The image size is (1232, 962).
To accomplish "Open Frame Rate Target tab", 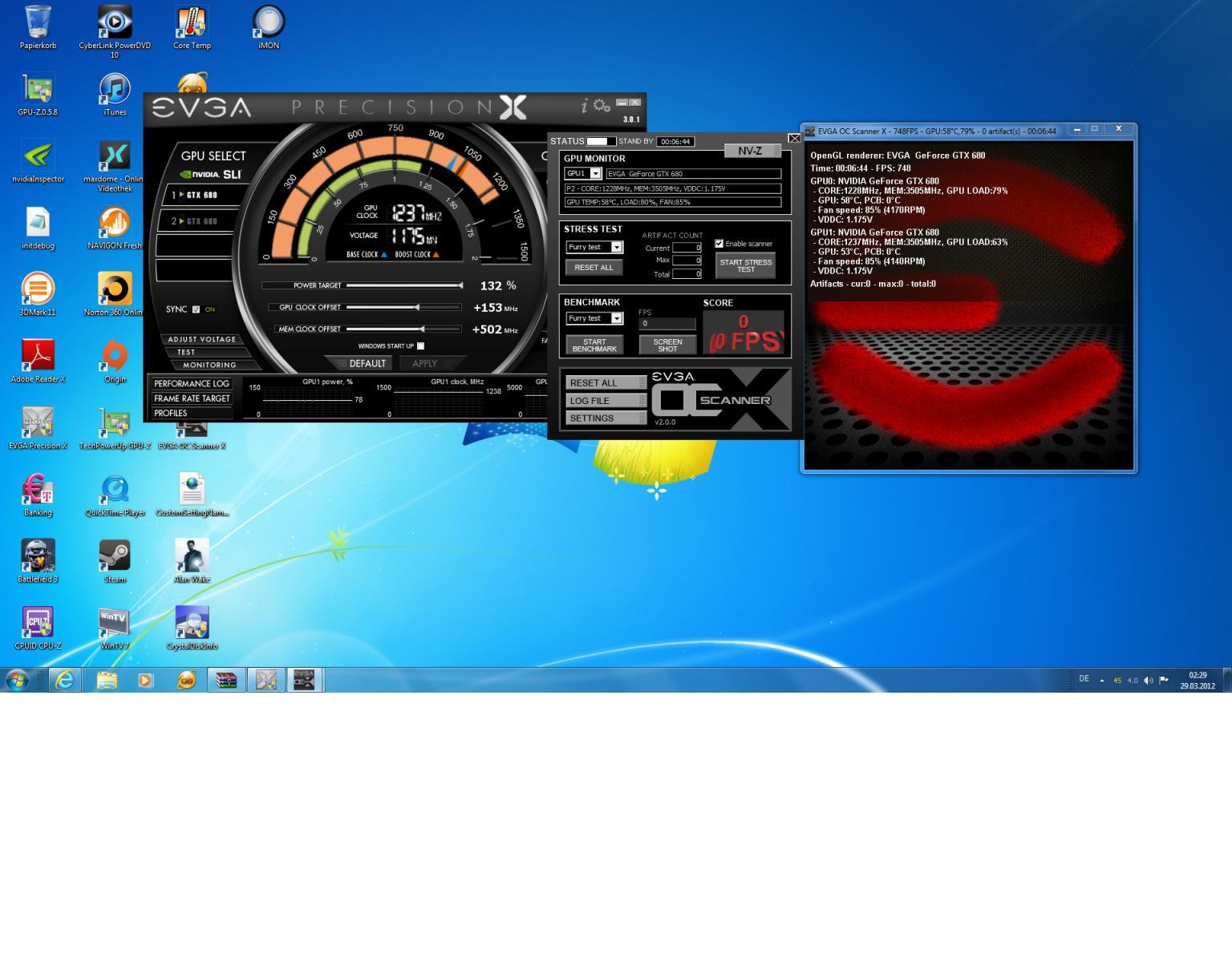I will coord(192,398).
